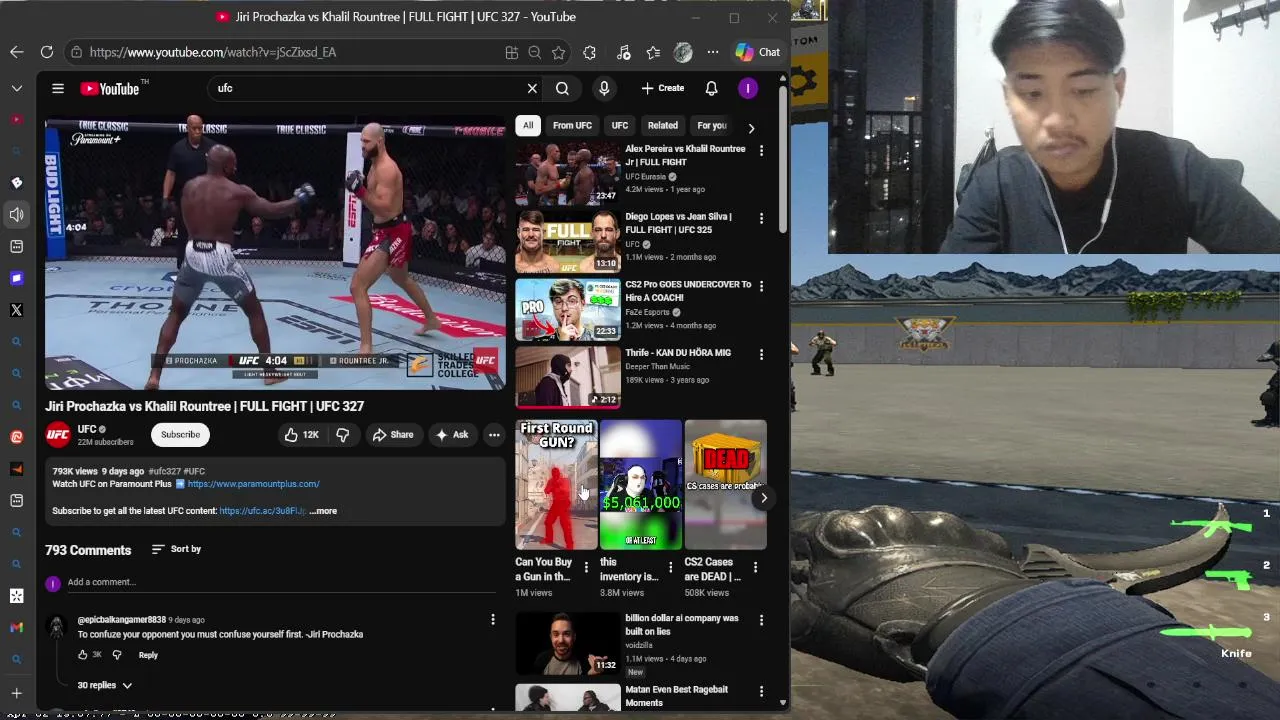Switch to the Gmail vertical tab
Screen dimensions: 1280x720
[16, 627]
